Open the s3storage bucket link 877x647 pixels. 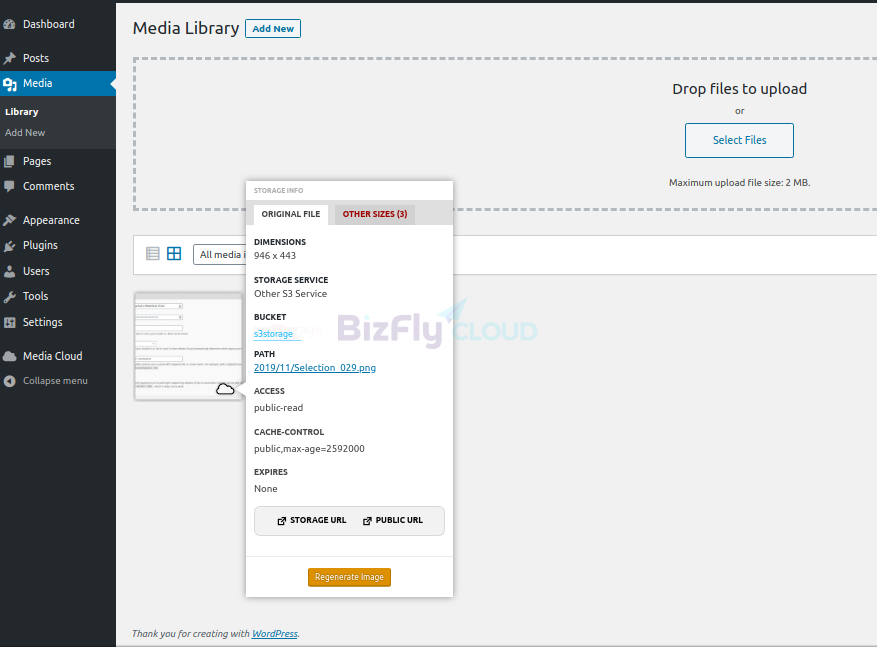click(x=274, y=334)
